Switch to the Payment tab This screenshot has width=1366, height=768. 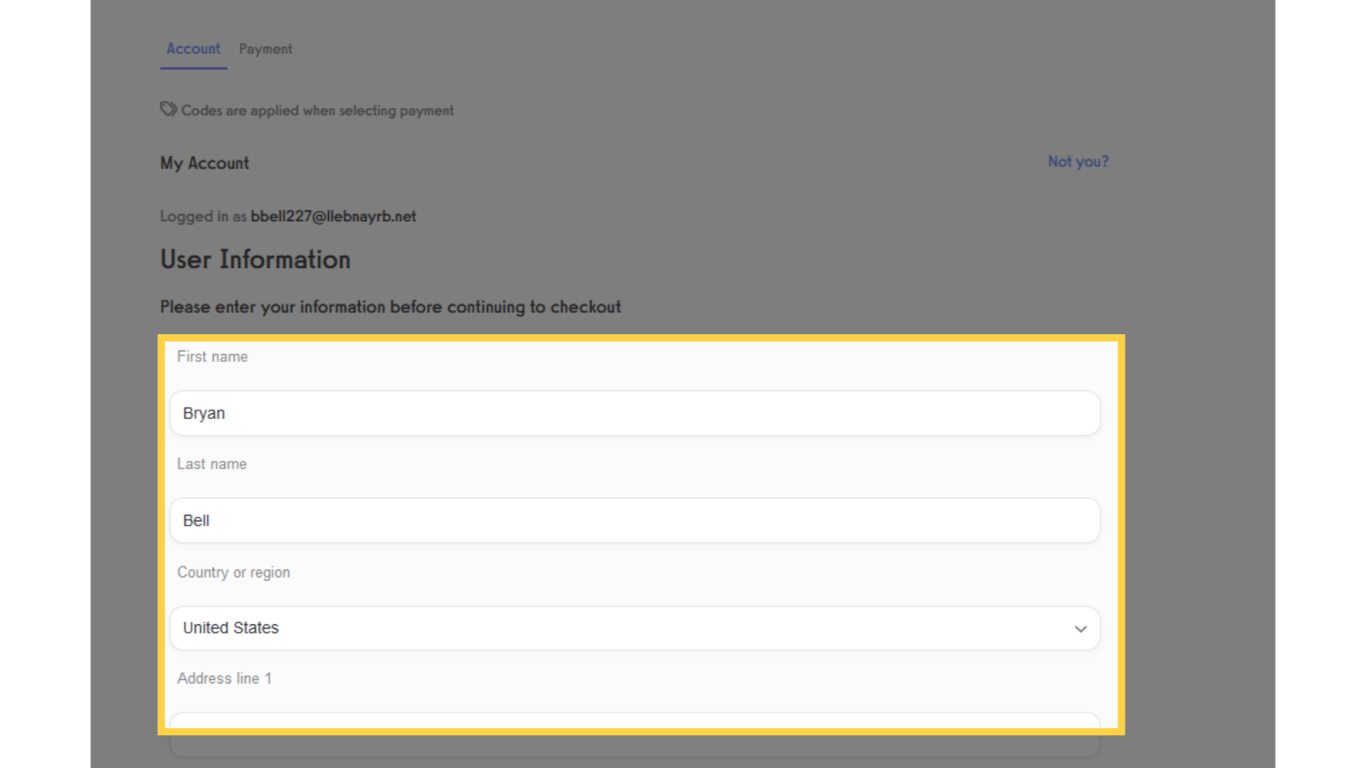[265, 48]
